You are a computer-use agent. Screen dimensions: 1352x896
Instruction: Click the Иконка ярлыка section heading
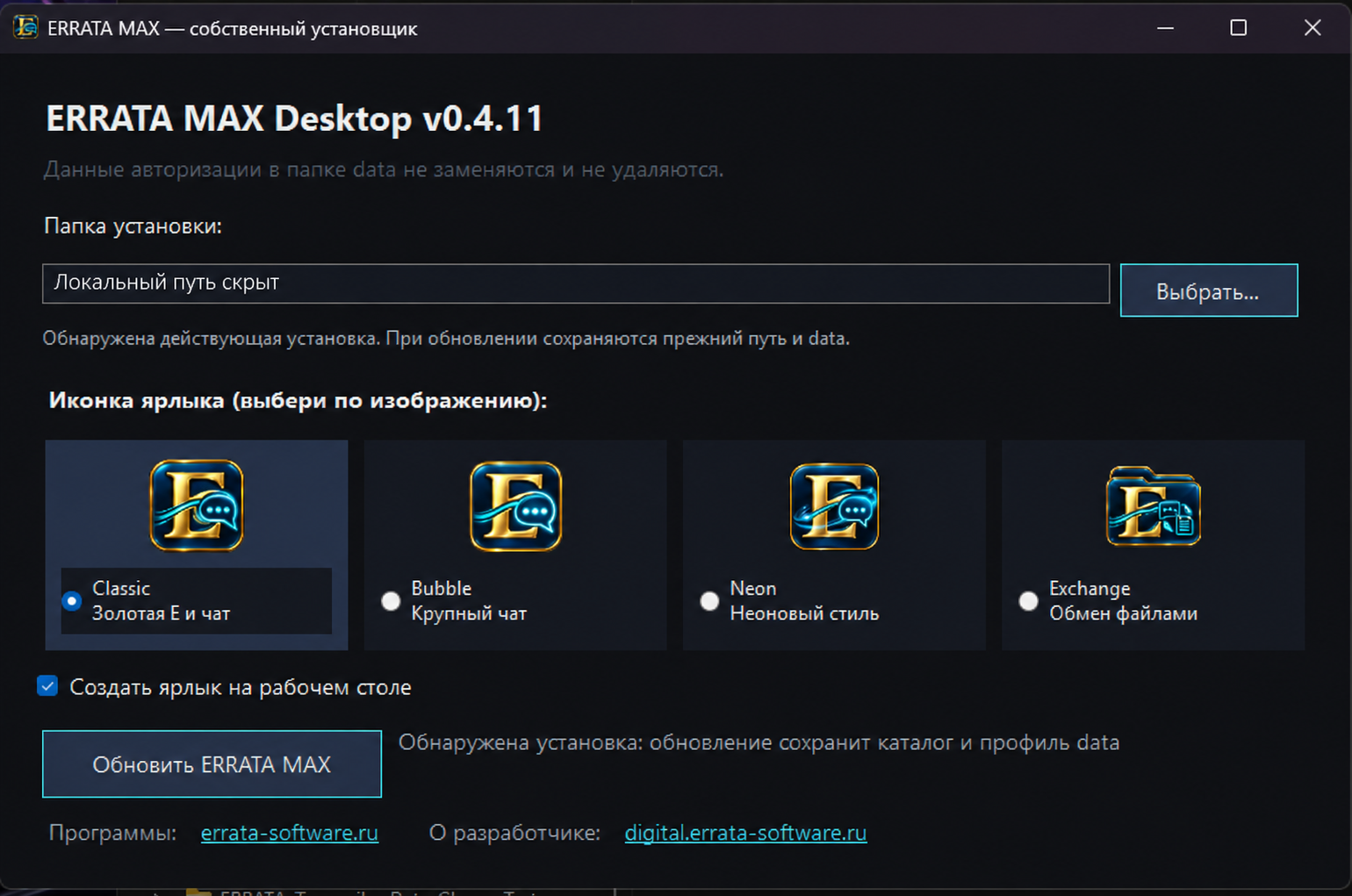pos(298,401)
